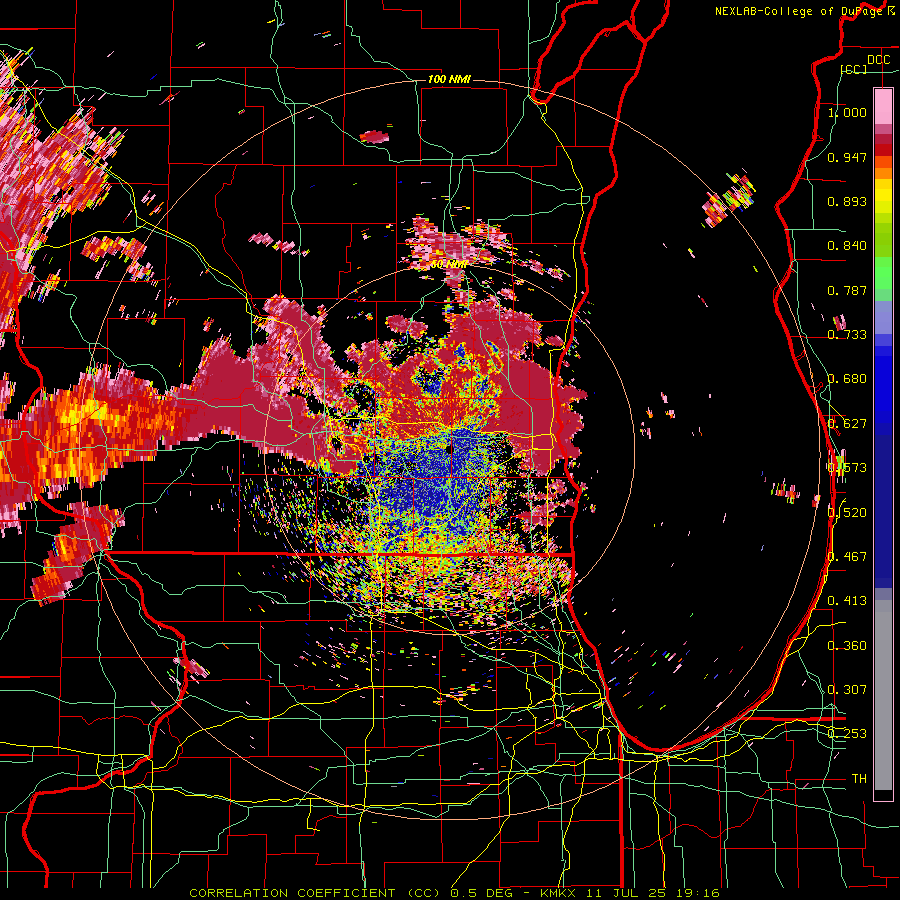This screenshot has height=900, width=900.
Task: Pick the yellow segment of the color bar
Action: 883,197
